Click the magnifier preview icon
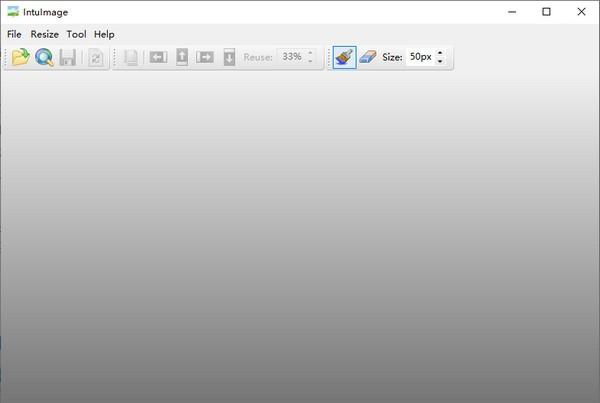 tap(44, 57)
